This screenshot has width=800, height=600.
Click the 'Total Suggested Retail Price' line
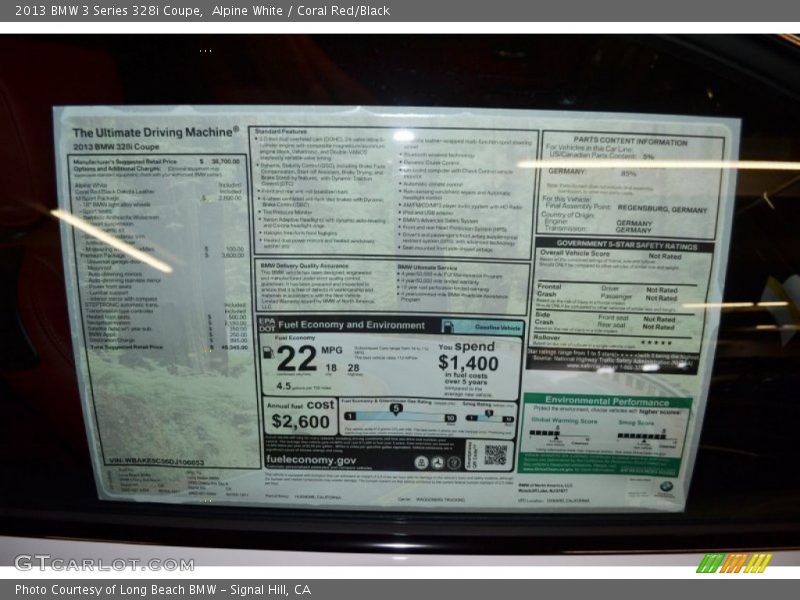click(x=169, y=347)
